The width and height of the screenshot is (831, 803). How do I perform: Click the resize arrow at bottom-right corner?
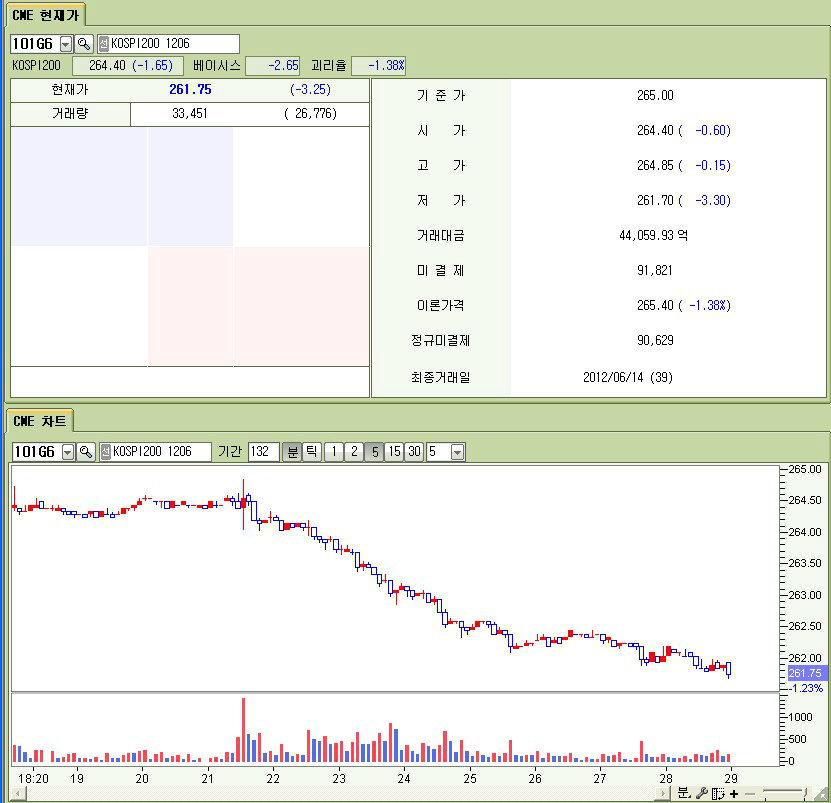tap(822, 794)
